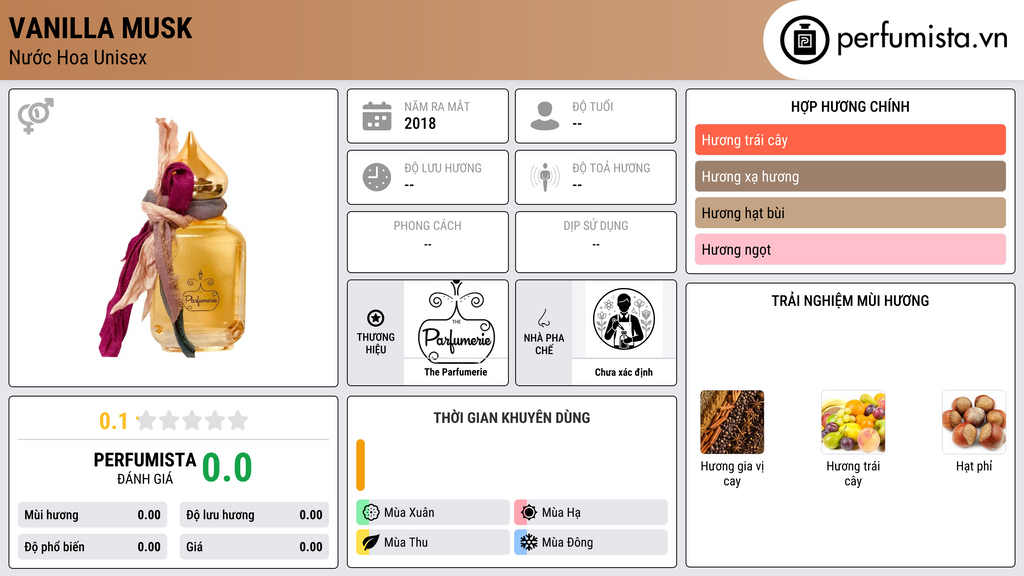Click the star badge icon above Thương hiệu
The image size is (1024, 576).
click(376, 318)
